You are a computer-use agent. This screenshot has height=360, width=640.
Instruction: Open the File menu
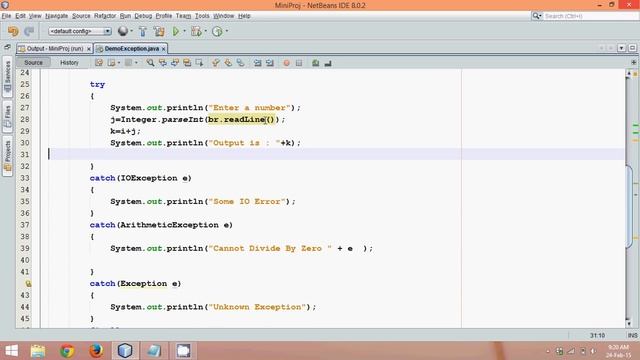point(6,16)
